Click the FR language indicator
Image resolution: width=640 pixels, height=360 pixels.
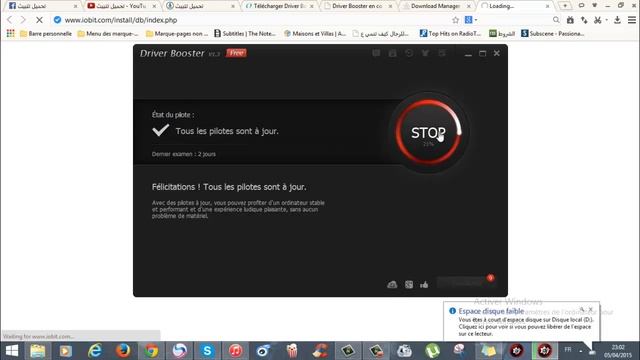(568, 350)
